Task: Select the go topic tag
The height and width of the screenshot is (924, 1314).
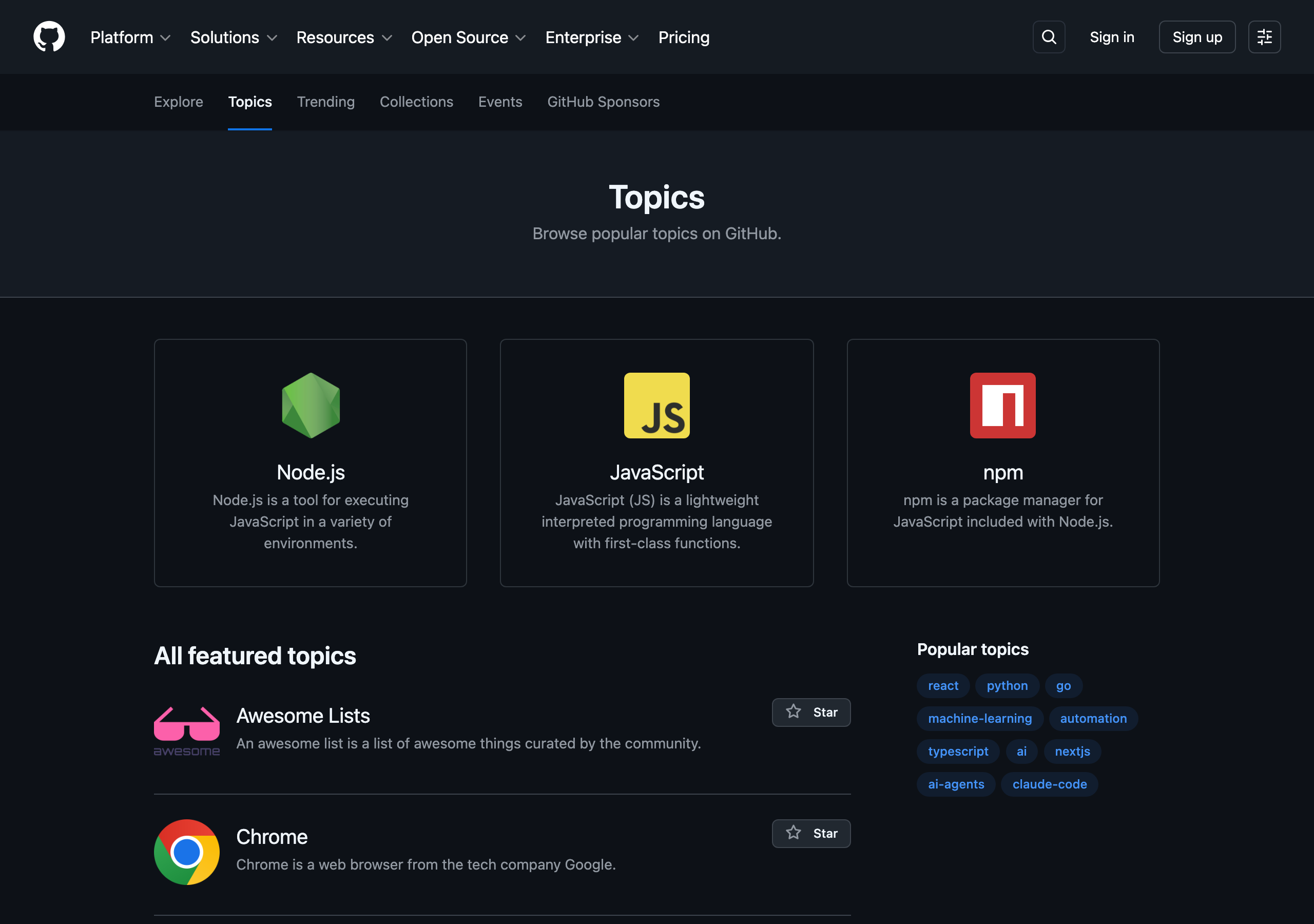Action: click(x=1064, y=686)
